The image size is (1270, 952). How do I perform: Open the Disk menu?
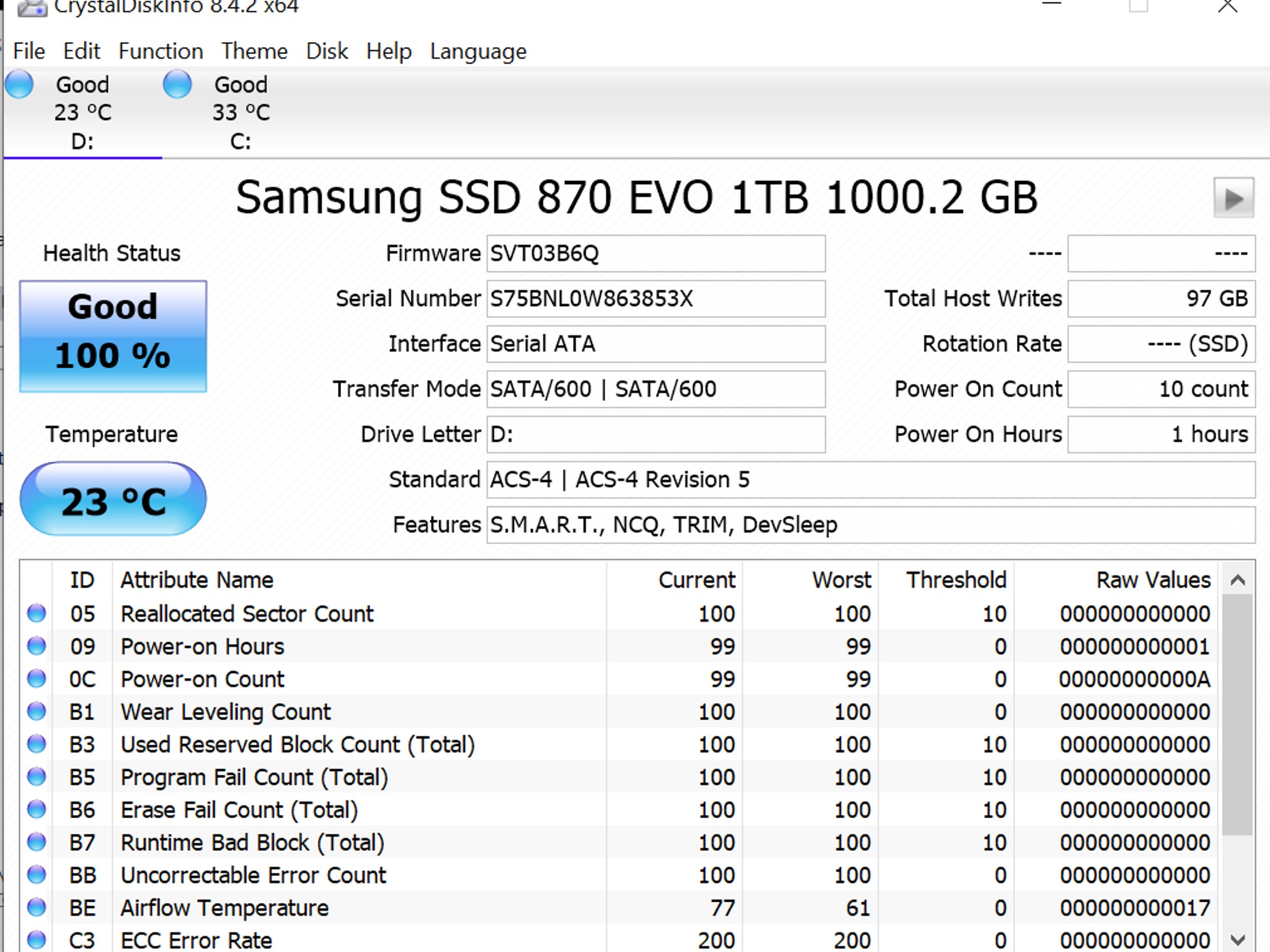(327, 51)
